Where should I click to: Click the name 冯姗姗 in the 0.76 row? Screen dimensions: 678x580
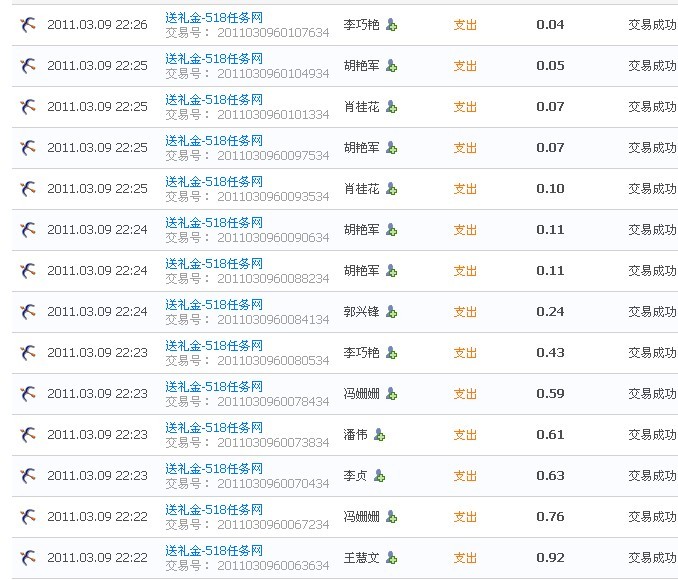pos(361,517)
